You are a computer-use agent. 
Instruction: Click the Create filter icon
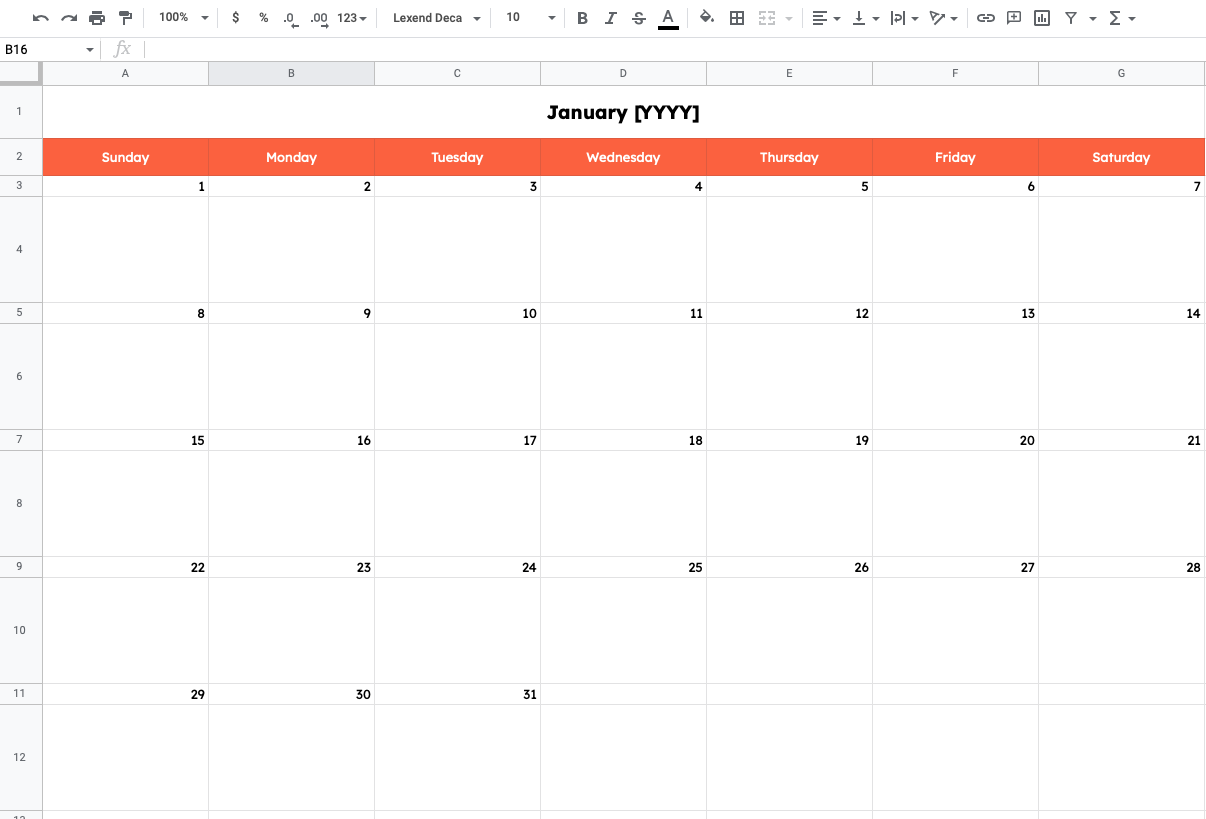1070,17
